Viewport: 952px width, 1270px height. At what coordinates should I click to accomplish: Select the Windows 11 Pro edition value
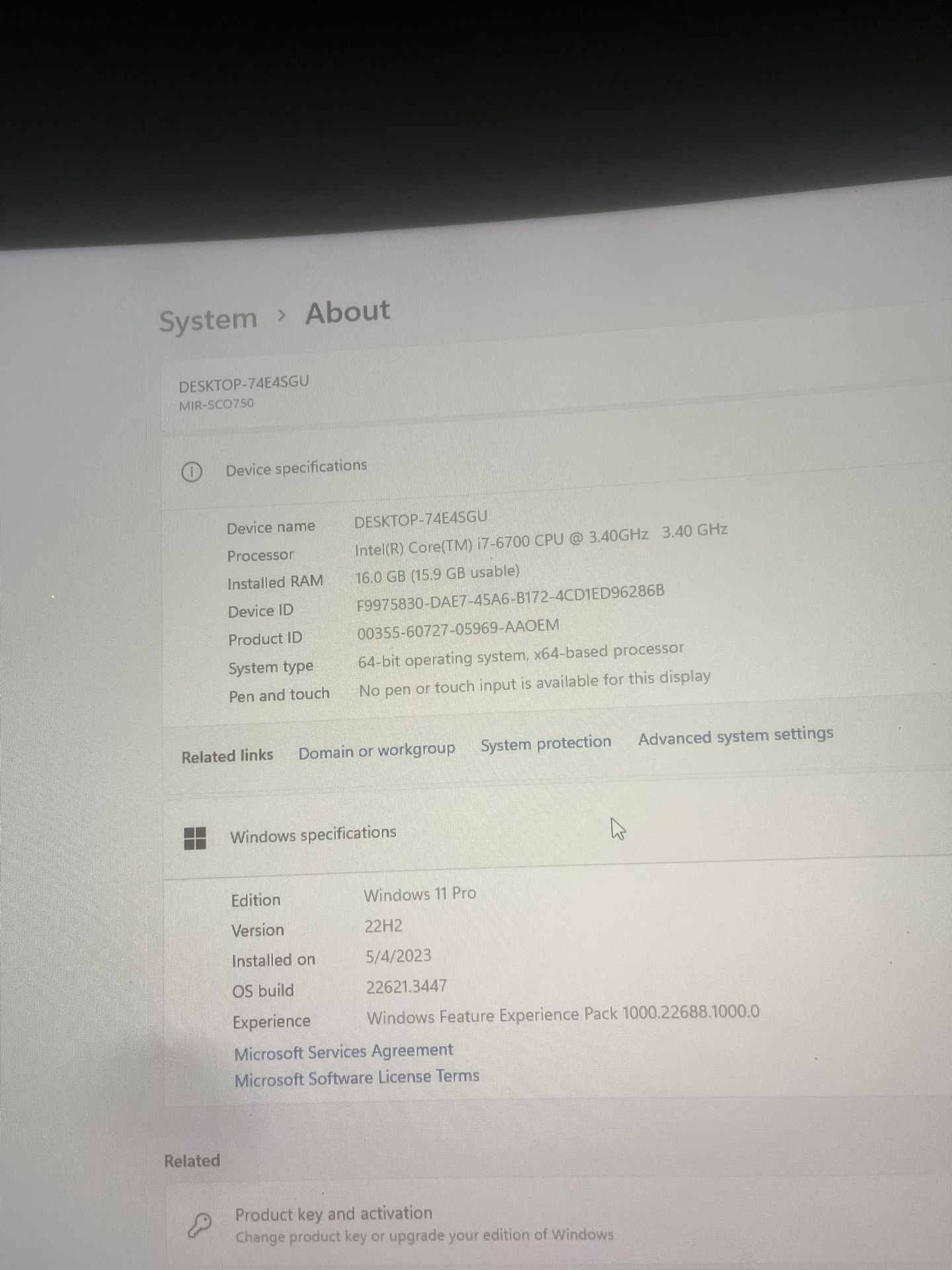[420, 894]
